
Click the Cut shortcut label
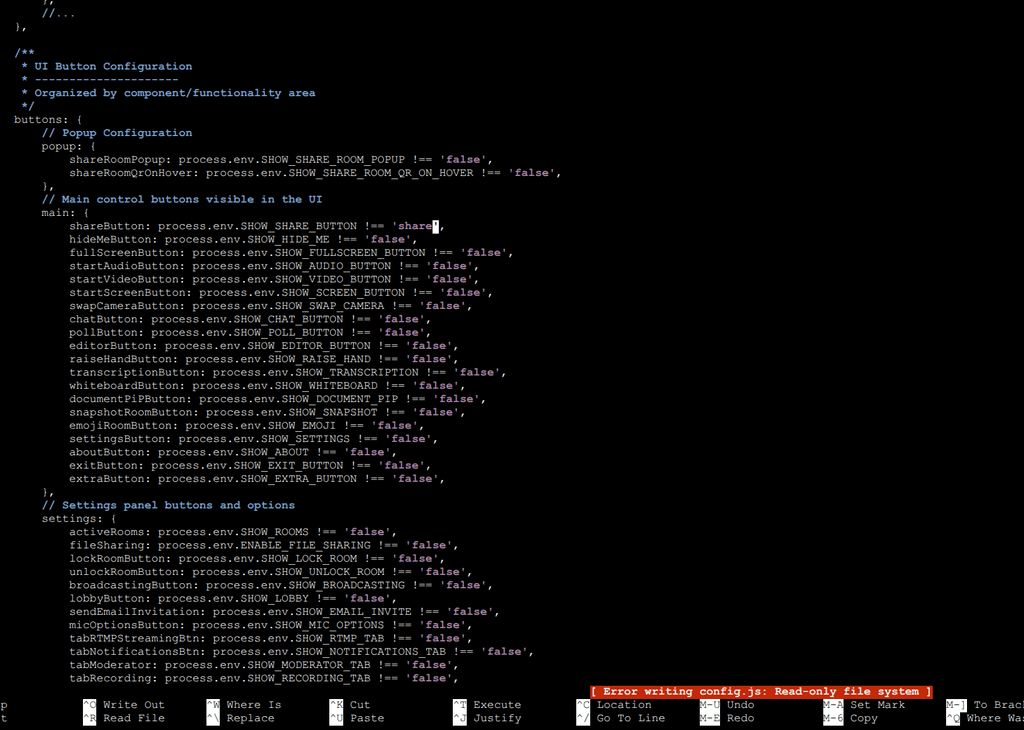tap(360, 705)
